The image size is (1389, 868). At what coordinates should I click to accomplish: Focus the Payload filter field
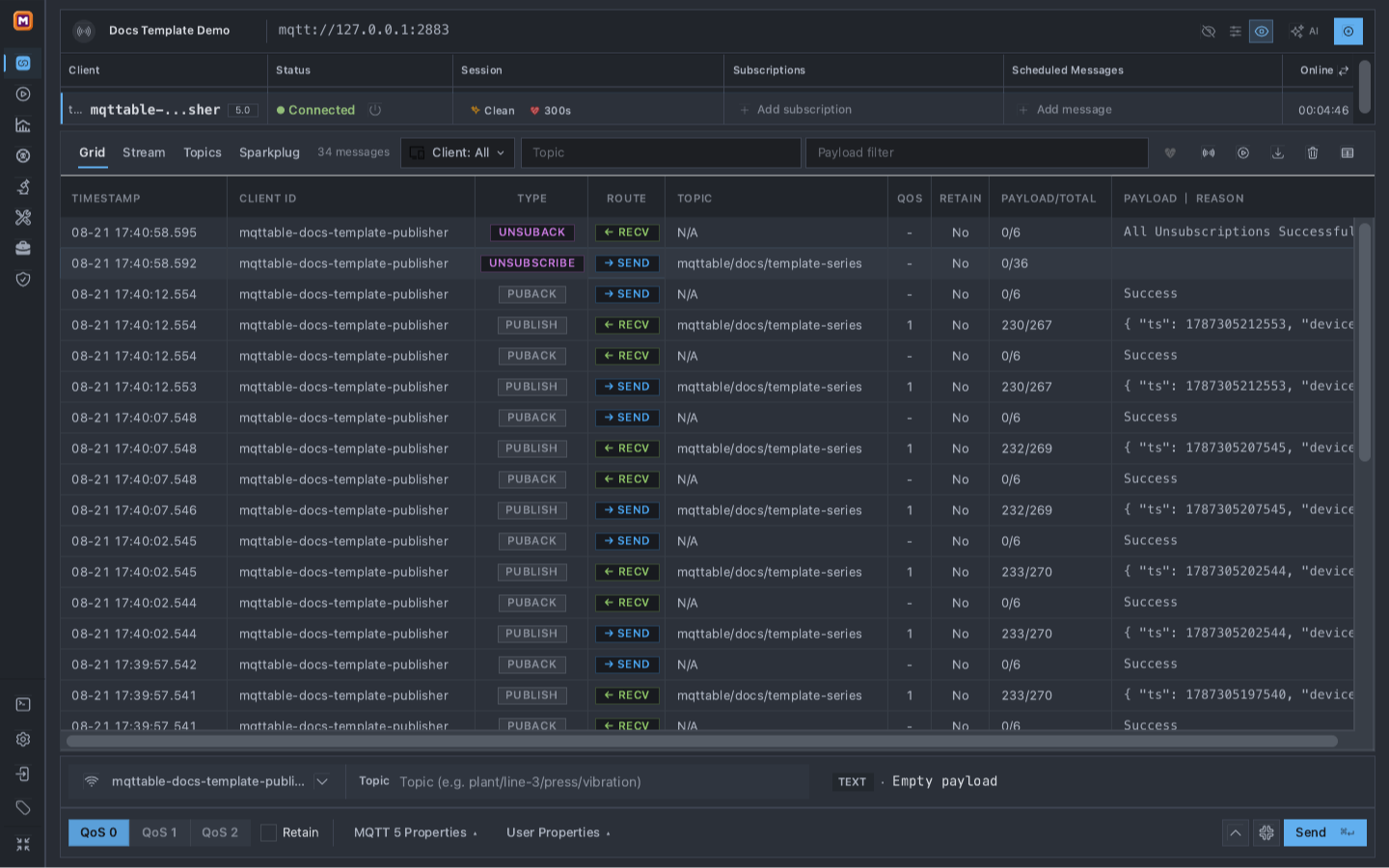977,153
